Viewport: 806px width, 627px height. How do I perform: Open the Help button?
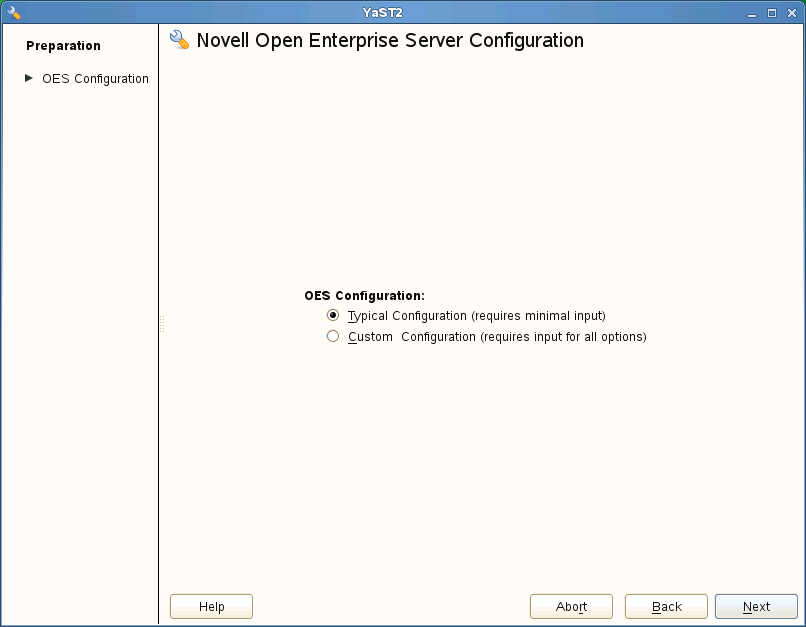coord(211,606)
